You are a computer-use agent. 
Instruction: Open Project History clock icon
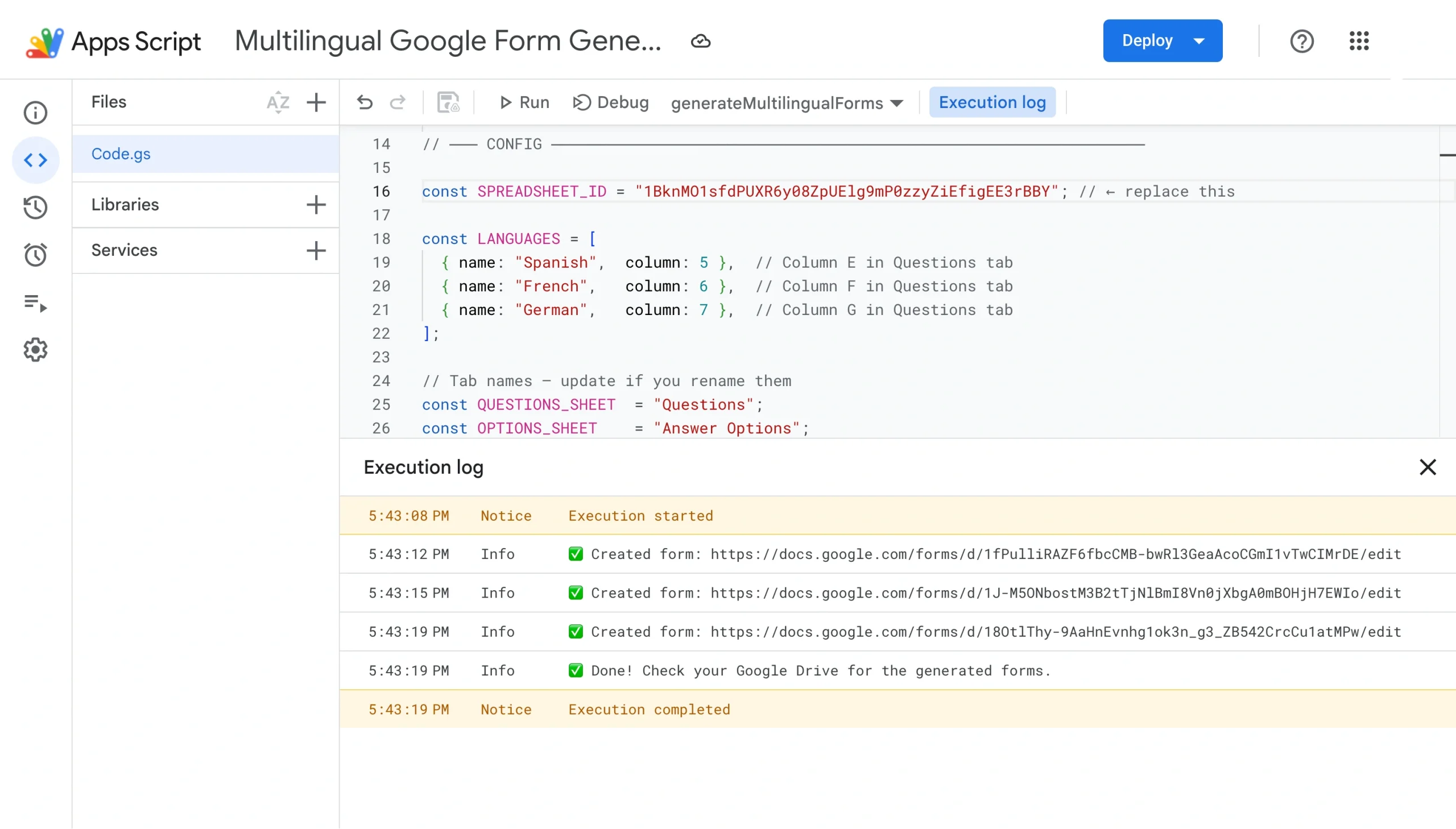pyautogui.click(x=35, y=207)
